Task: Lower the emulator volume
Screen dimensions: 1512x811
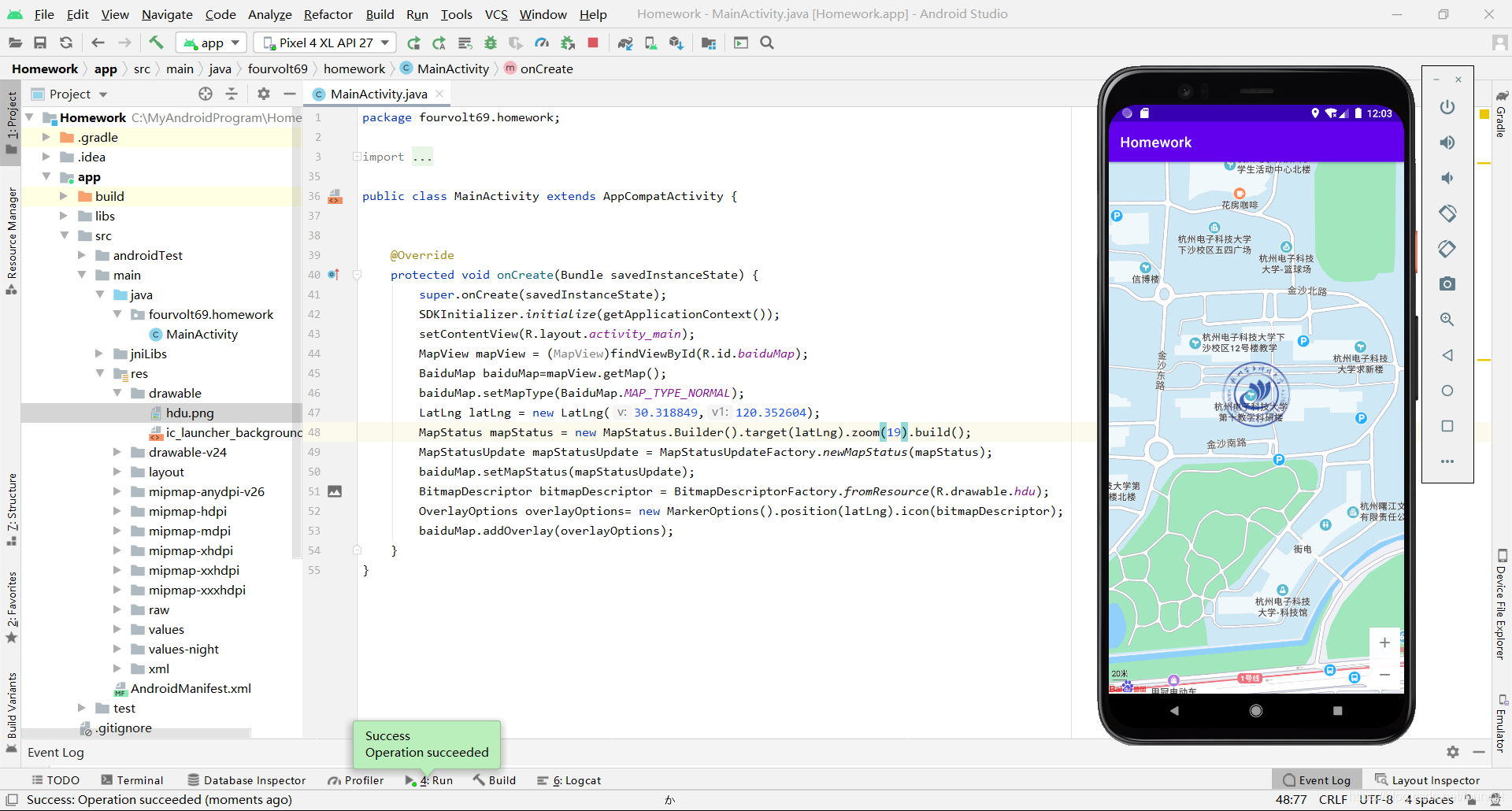Action: pos(1447,178)
